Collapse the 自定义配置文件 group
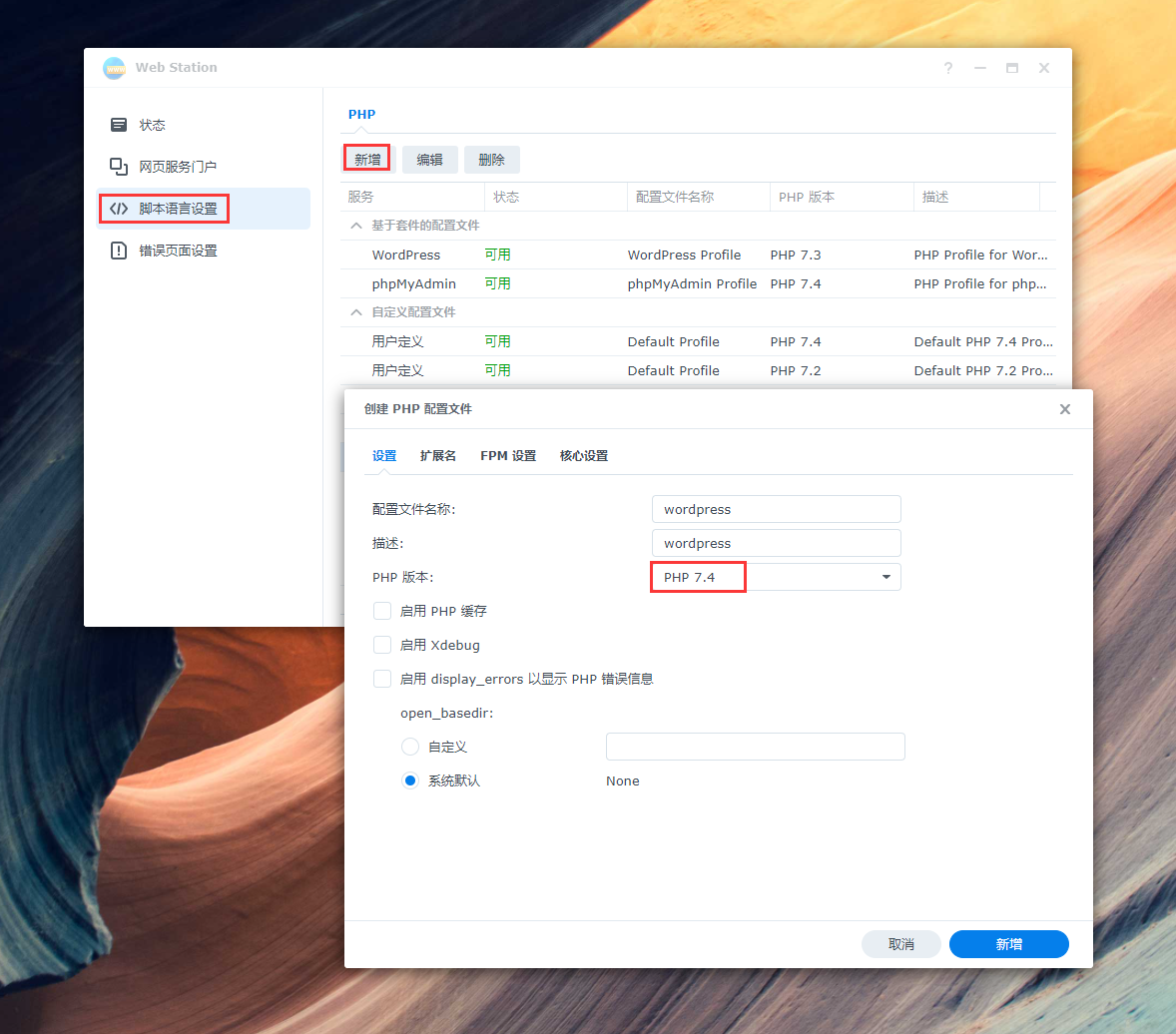 click(356, 312)
